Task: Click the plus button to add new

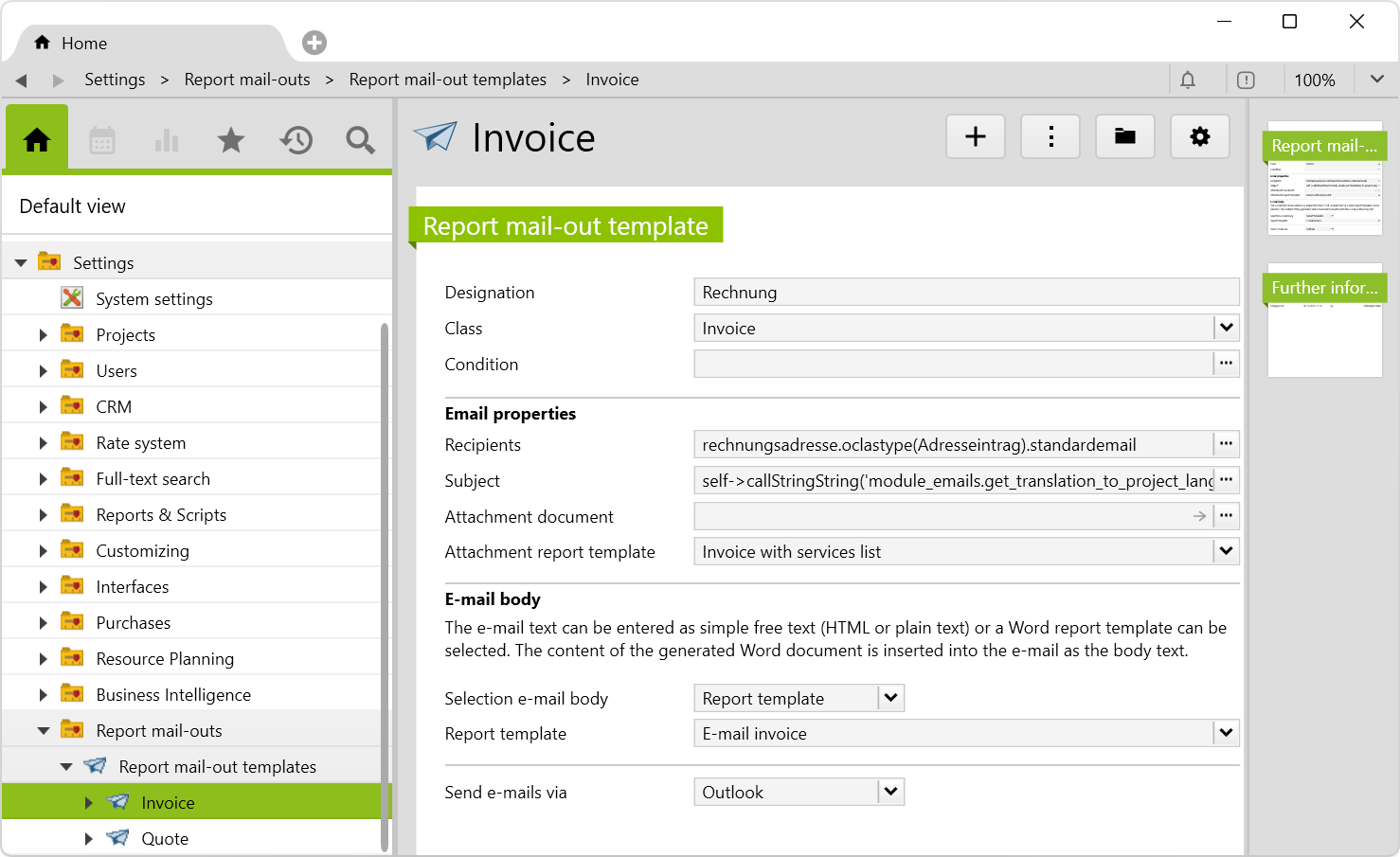Action: [975, 137]
